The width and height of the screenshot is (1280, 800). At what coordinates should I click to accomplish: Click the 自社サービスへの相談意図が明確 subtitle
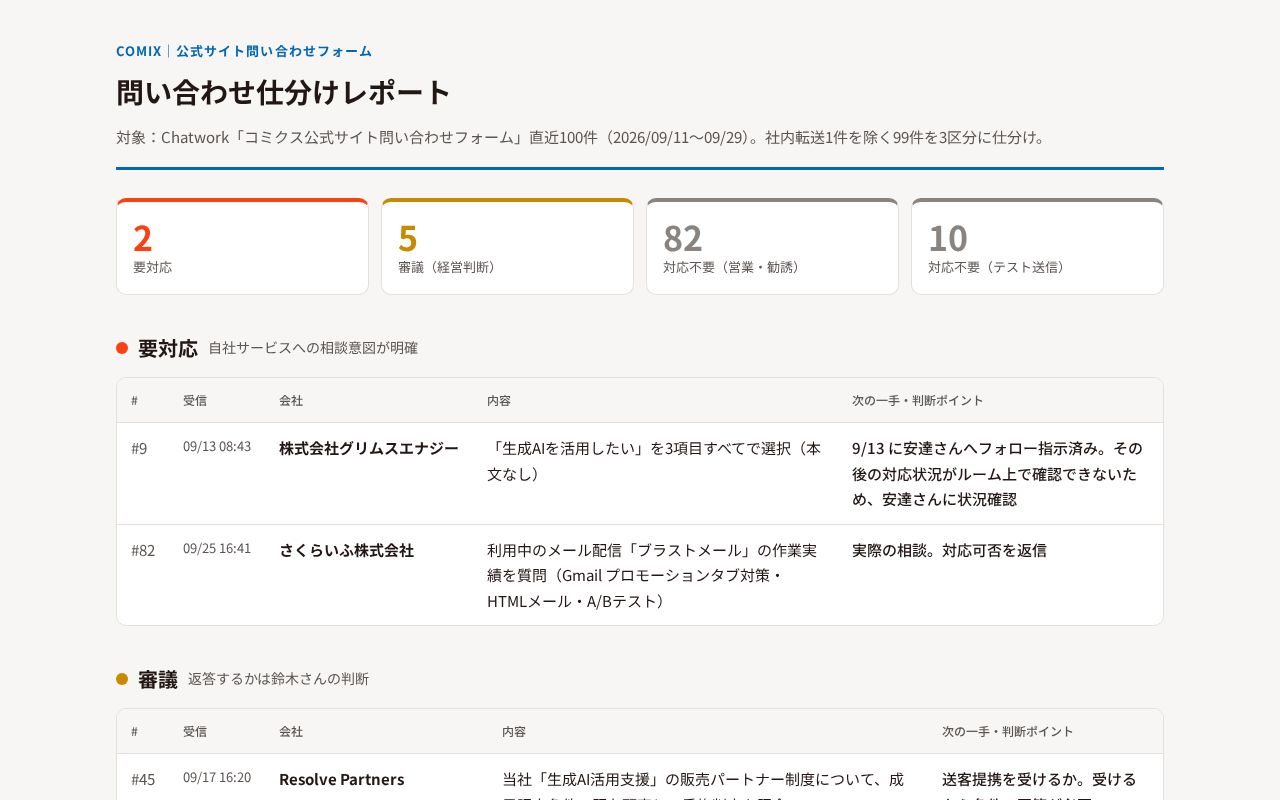click(x=313, y=348)
